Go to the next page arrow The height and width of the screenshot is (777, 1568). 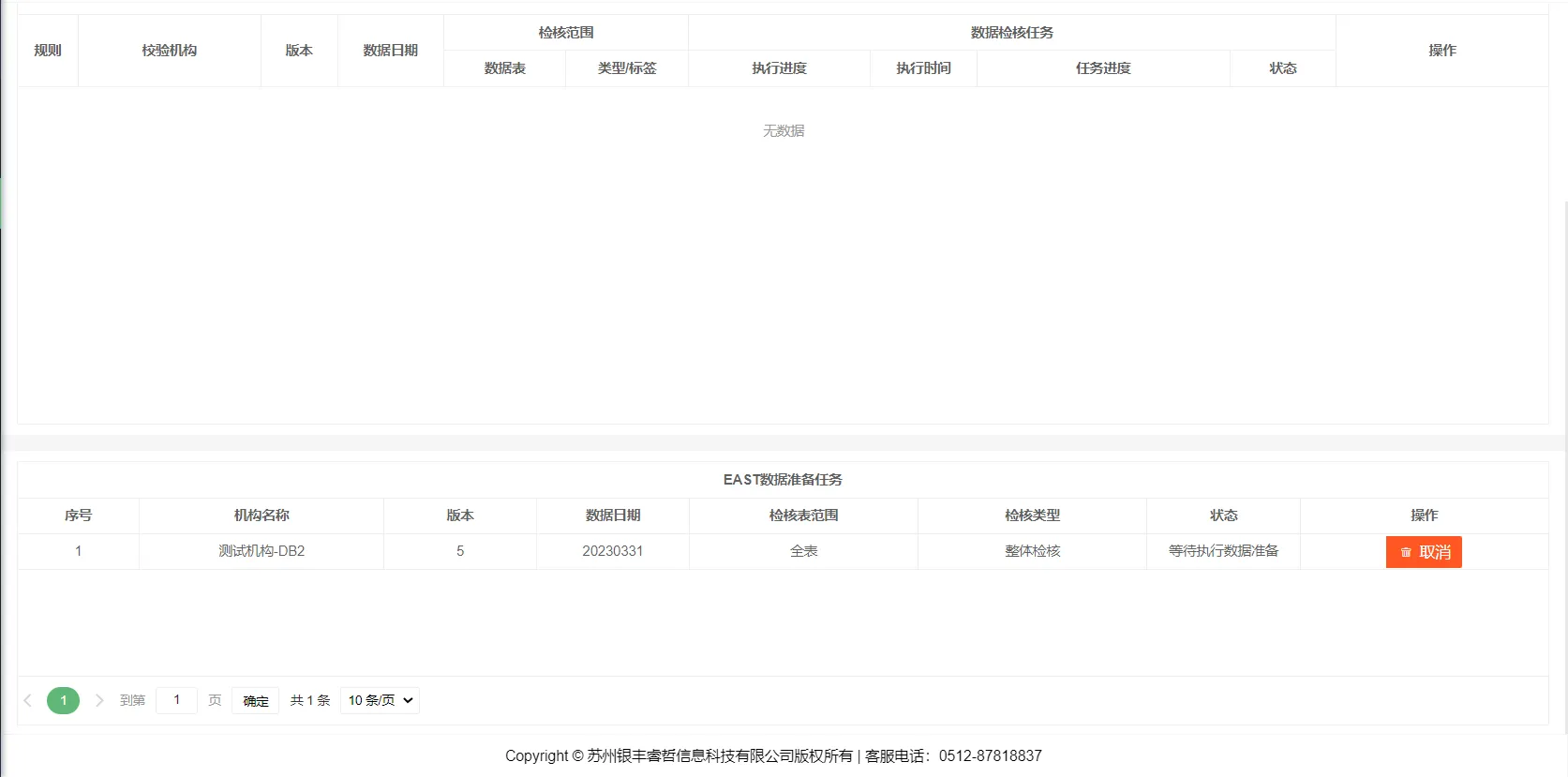pos(99,700)
